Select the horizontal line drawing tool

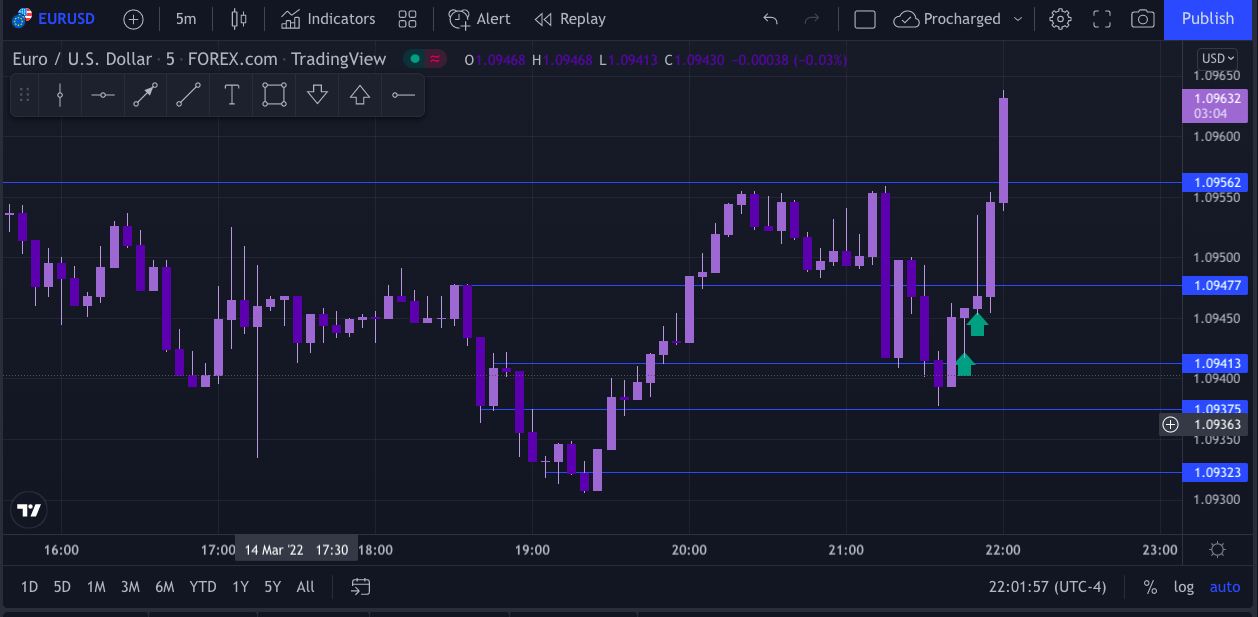pos(103,95)
